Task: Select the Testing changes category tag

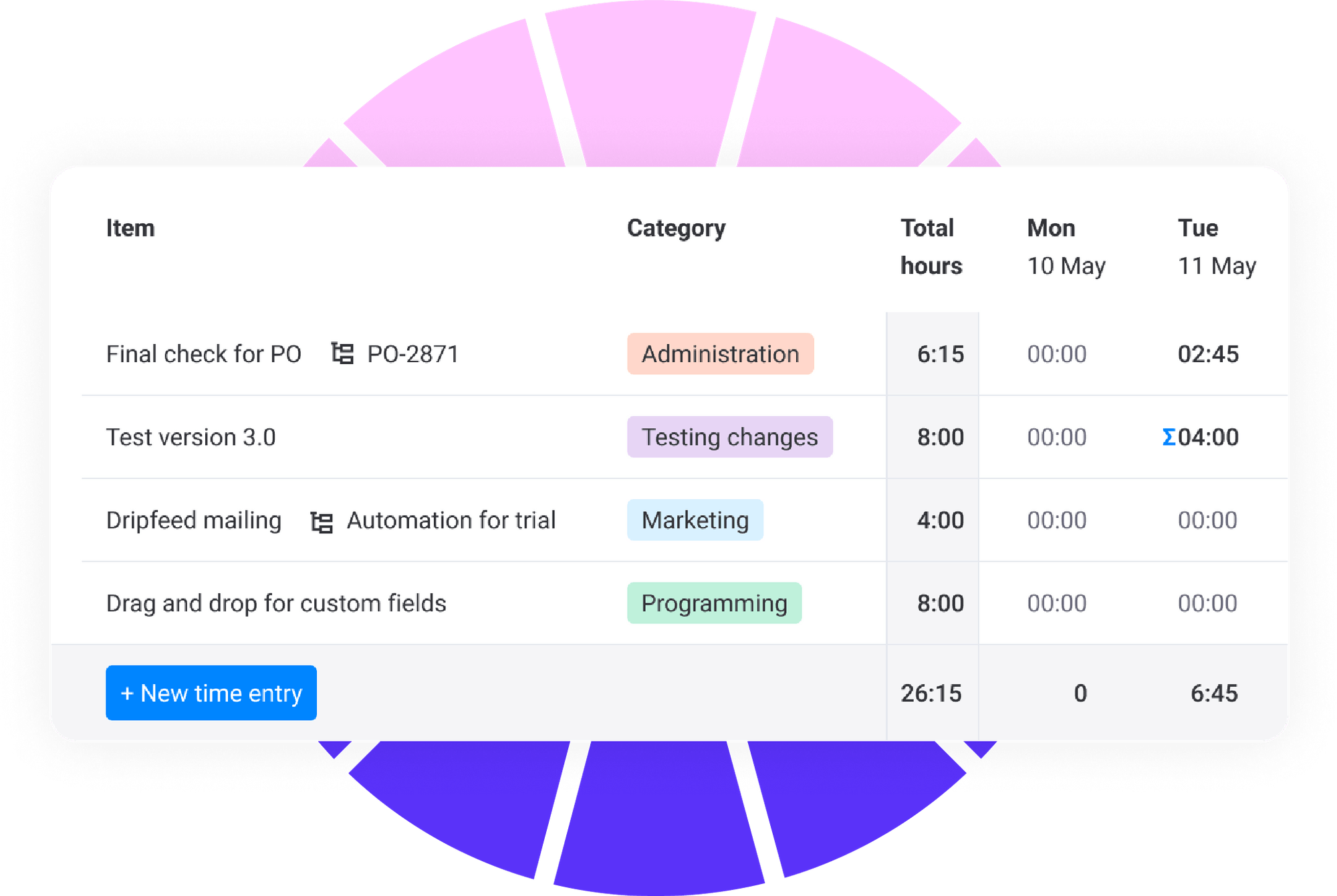Action: pos(729,438)
